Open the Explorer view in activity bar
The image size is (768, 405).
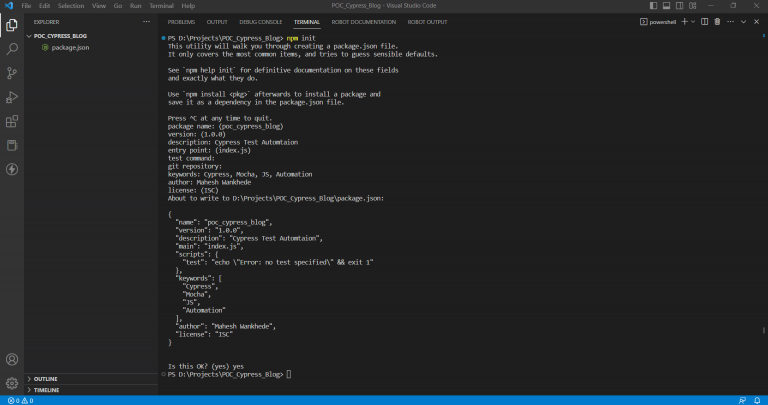pos(12,25)
